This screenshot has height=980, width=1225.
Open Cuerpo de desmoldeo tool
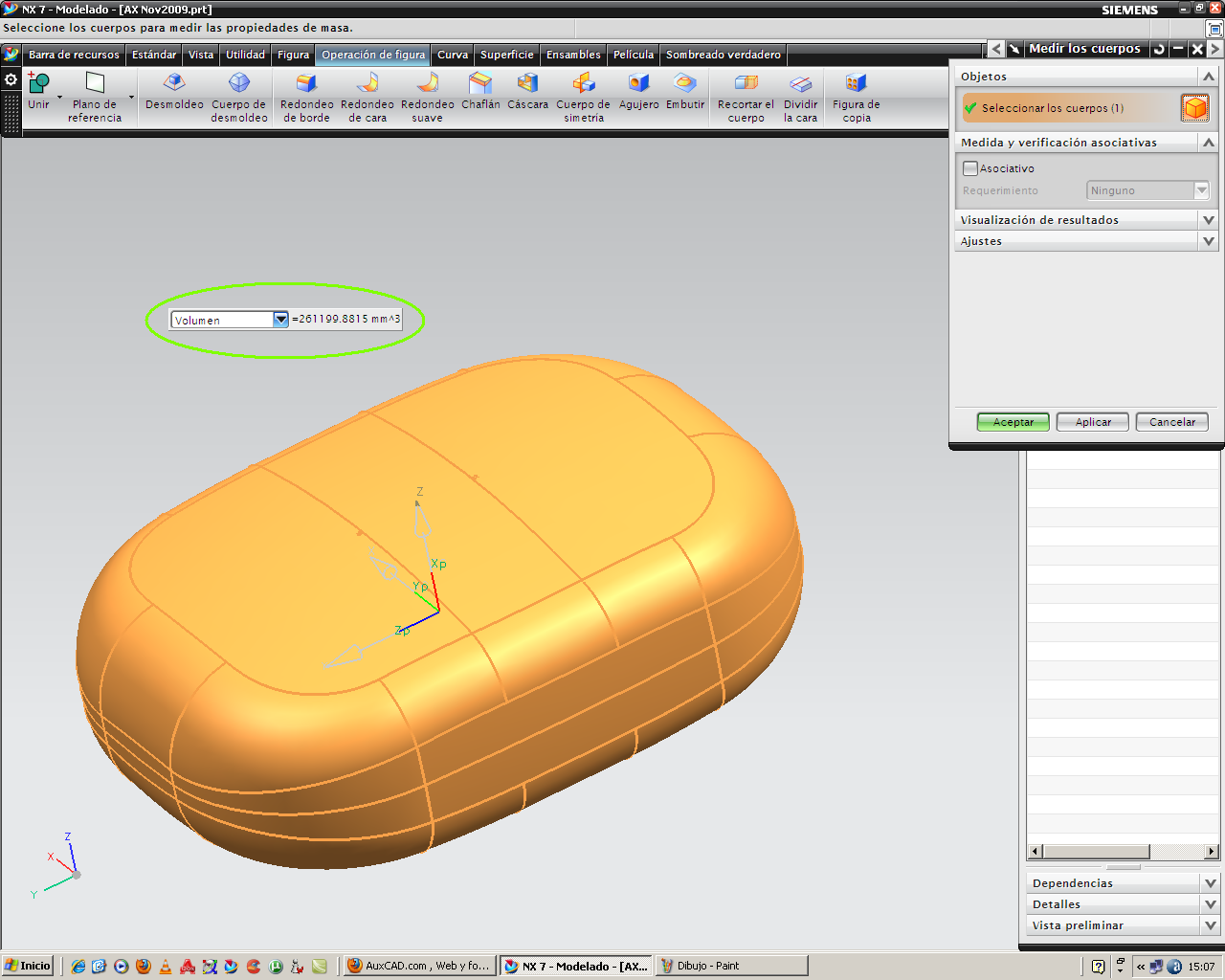tap(239, 98)
